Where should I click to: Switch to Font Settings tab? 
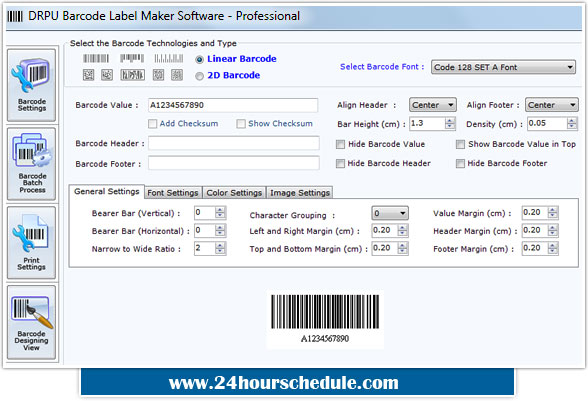click(172, 193)
